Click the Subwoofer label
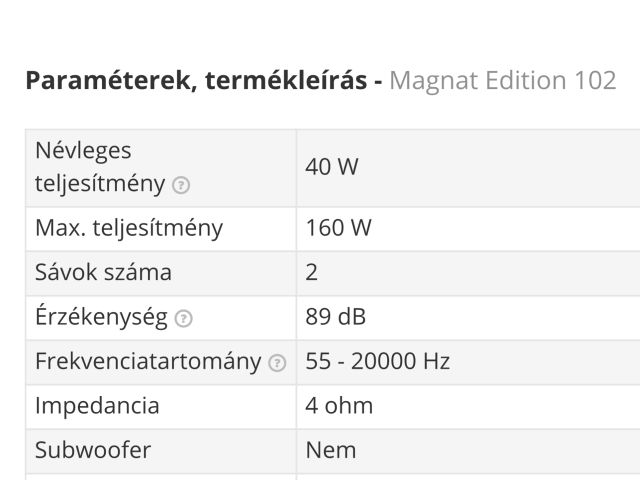 pos(93,450)
